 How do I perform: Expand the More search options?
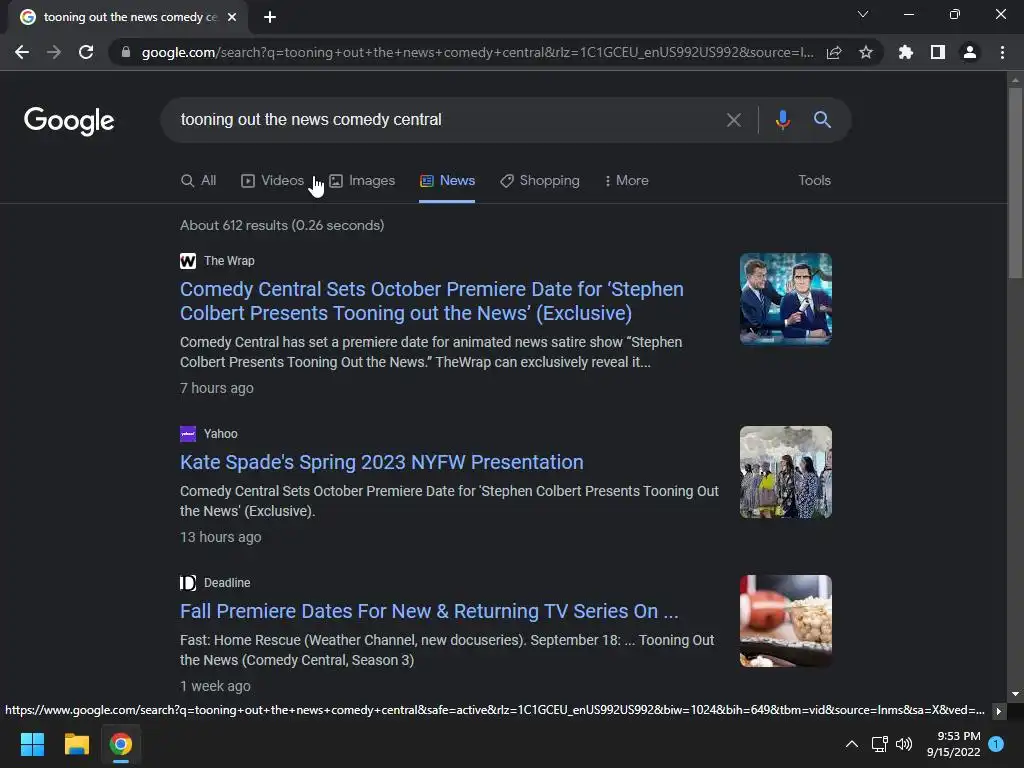626,181
